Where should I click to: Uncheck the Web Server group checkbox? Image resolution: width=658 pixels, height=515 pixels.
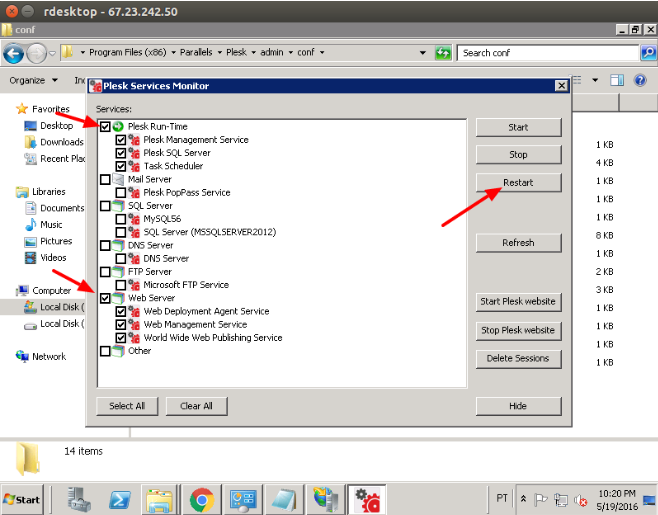[105, 298]
